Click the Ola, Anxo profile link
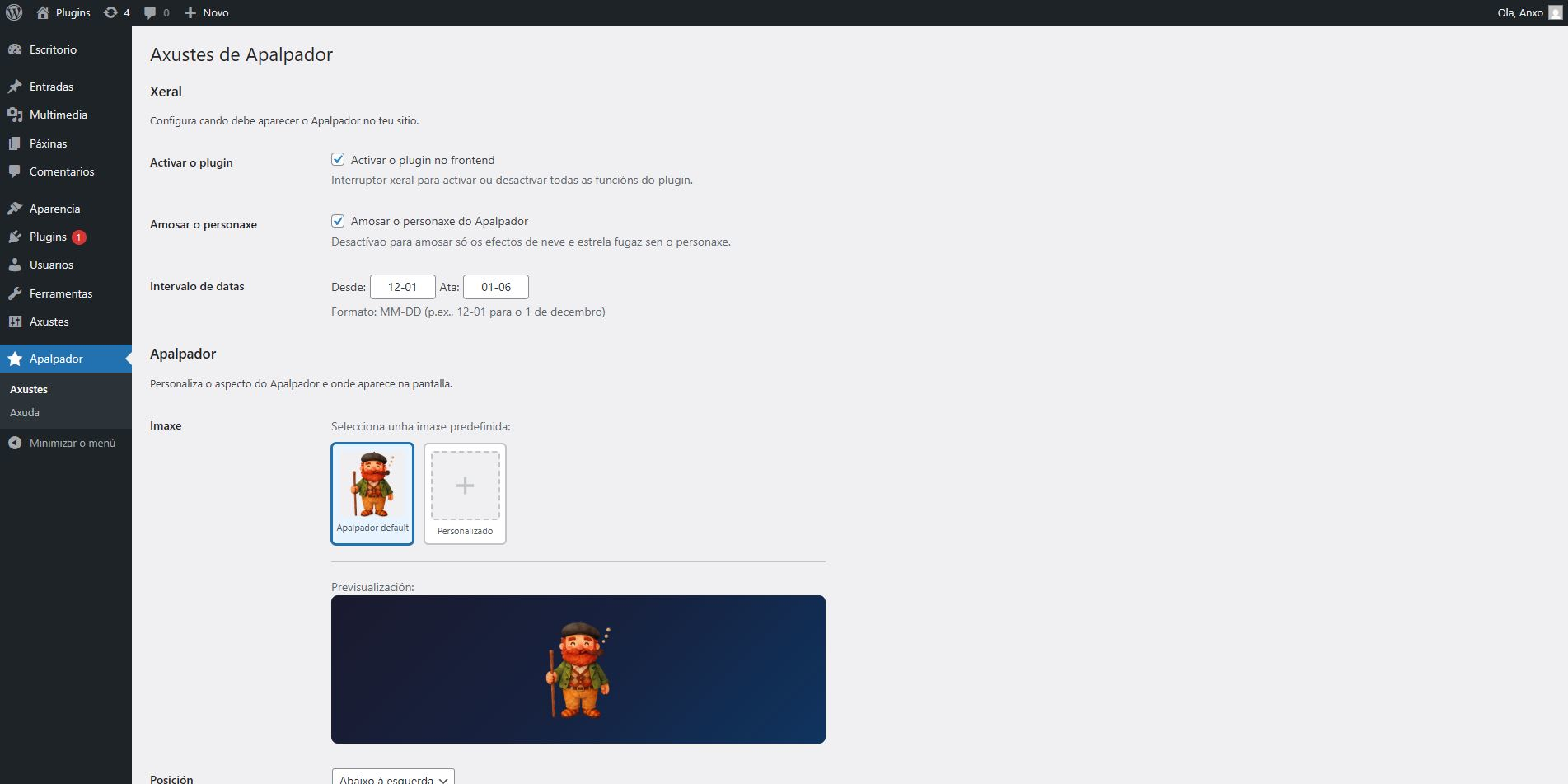 1519,12
